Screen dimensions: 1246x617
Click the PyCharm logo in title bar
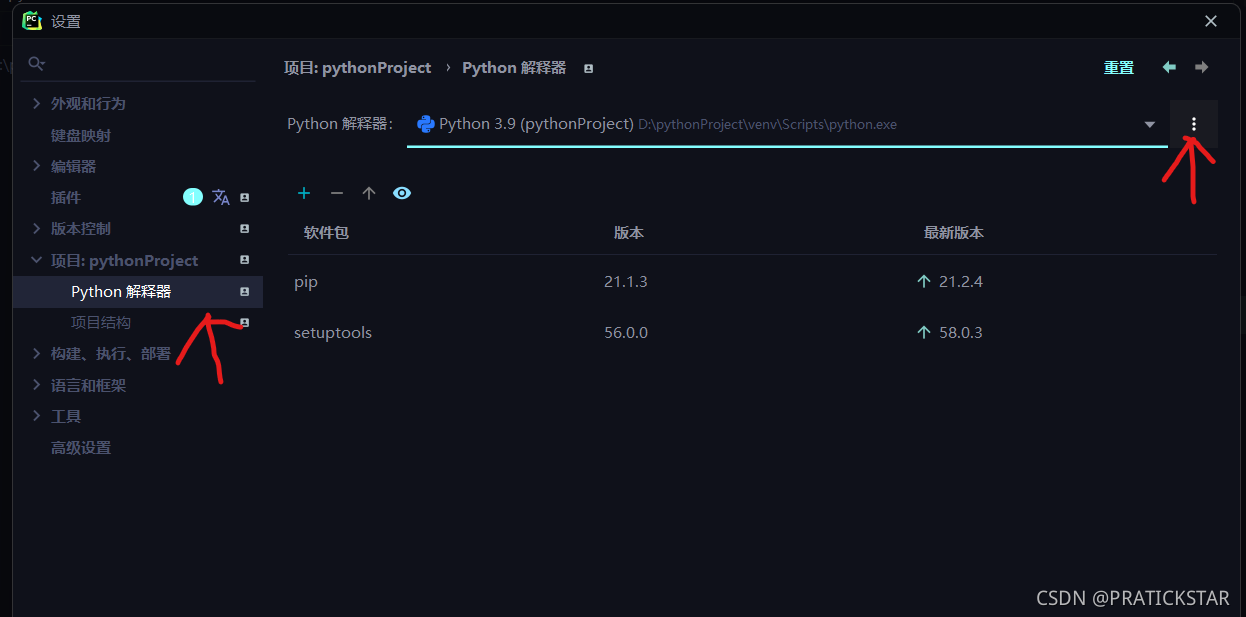(32, 20)
